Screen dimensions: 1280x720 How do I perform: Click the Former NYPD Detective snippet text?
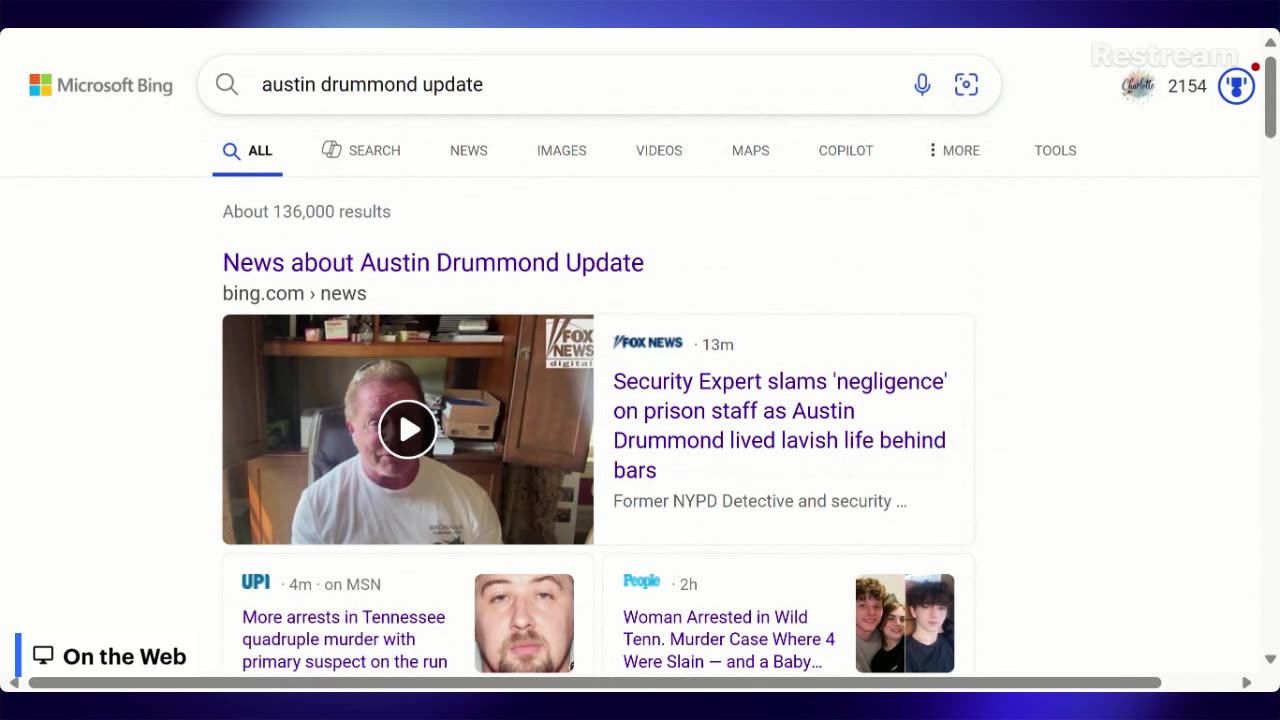(x=760, y=501)
